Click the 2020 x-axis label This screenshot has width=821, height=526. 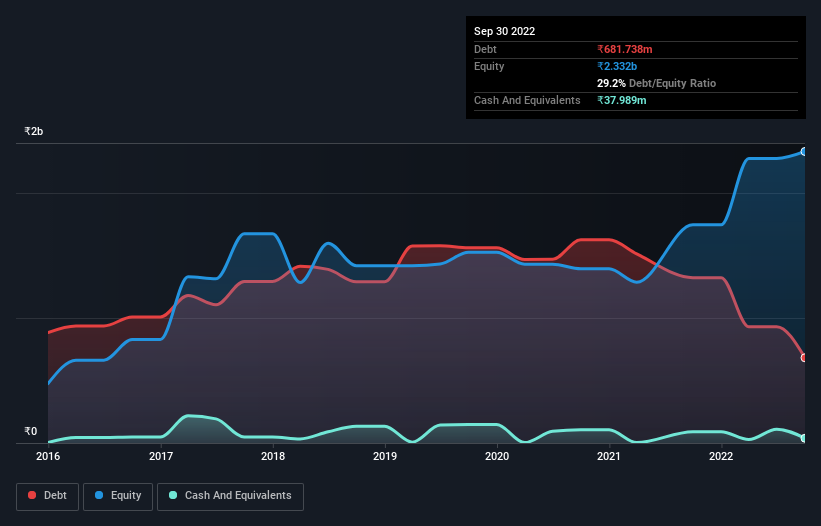click(x=497, y=456)
